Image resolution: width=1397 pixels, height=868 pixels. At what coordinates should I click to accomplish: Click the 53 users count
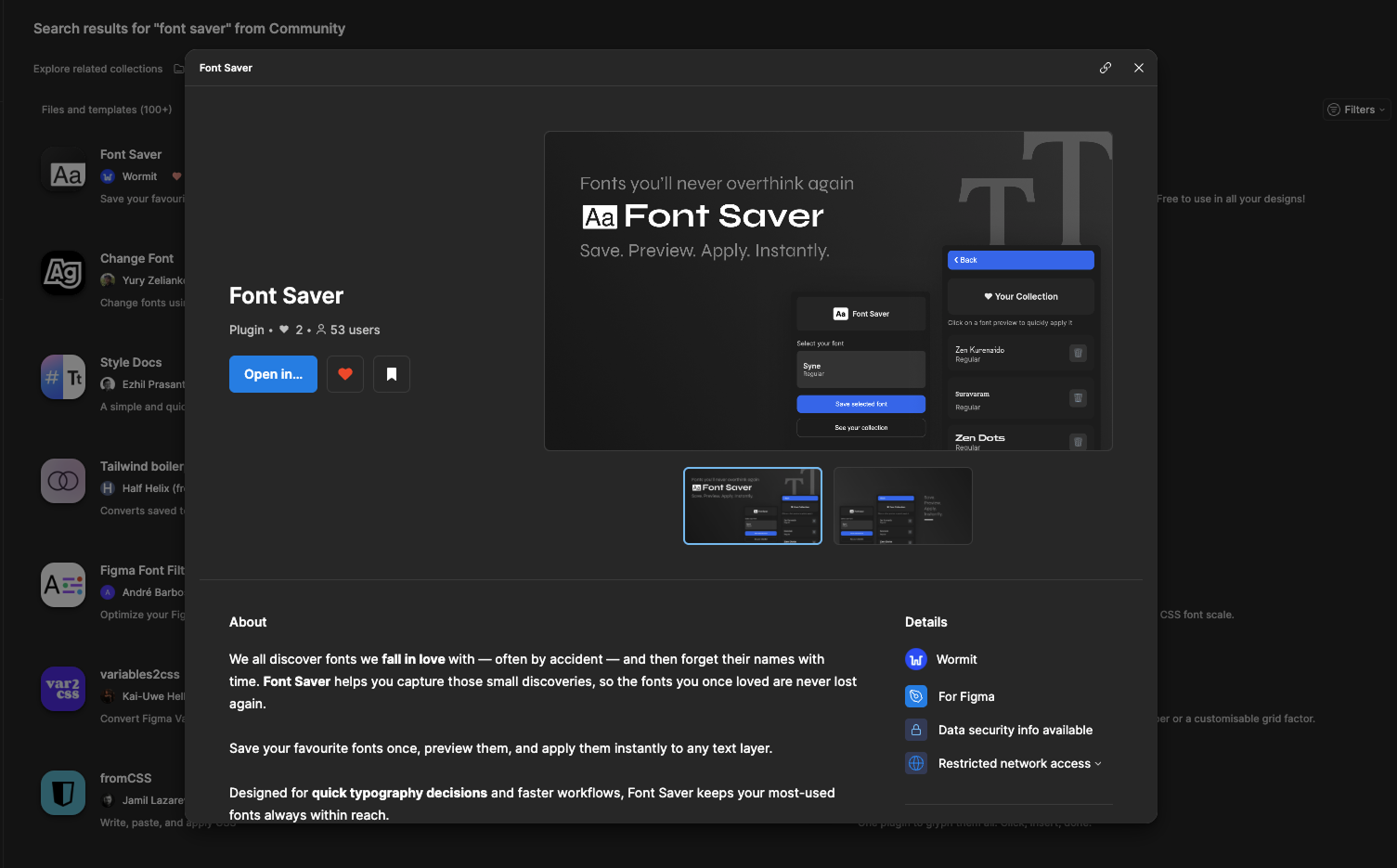point(355,330)
